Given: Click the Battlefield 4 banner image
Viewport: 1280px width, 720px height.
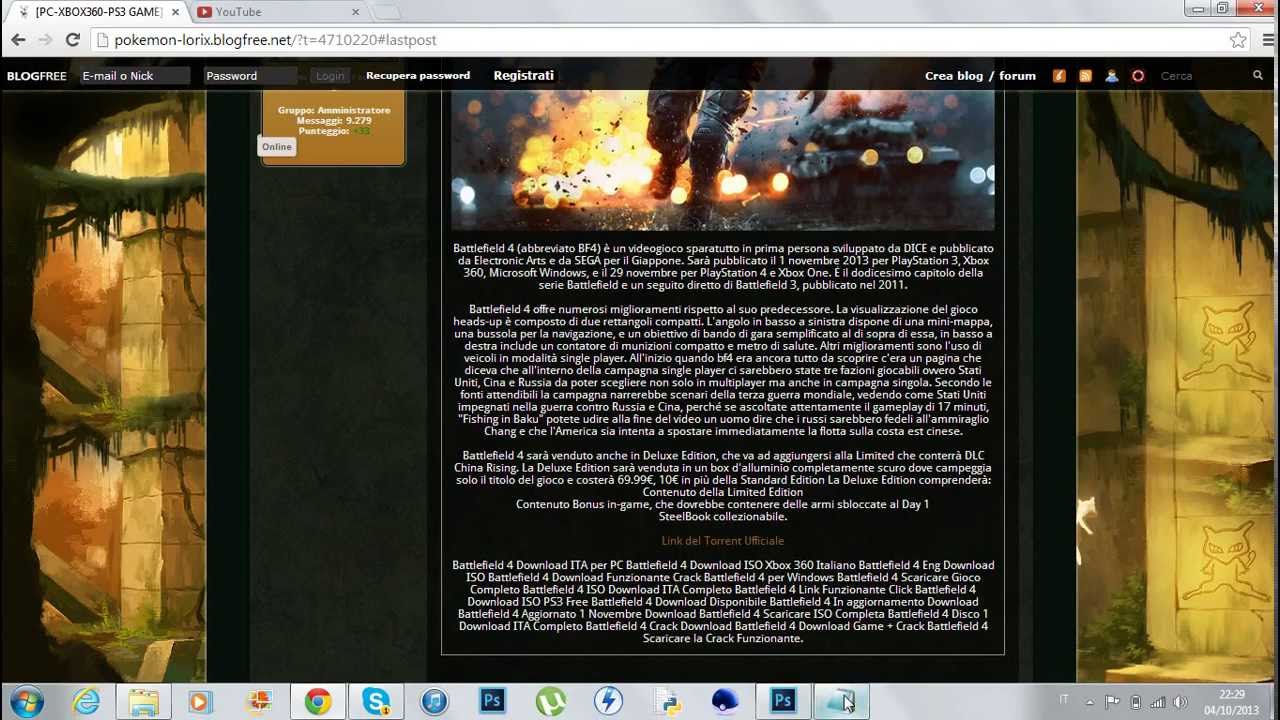Looking at the screenshot, I should pos(722,161).
